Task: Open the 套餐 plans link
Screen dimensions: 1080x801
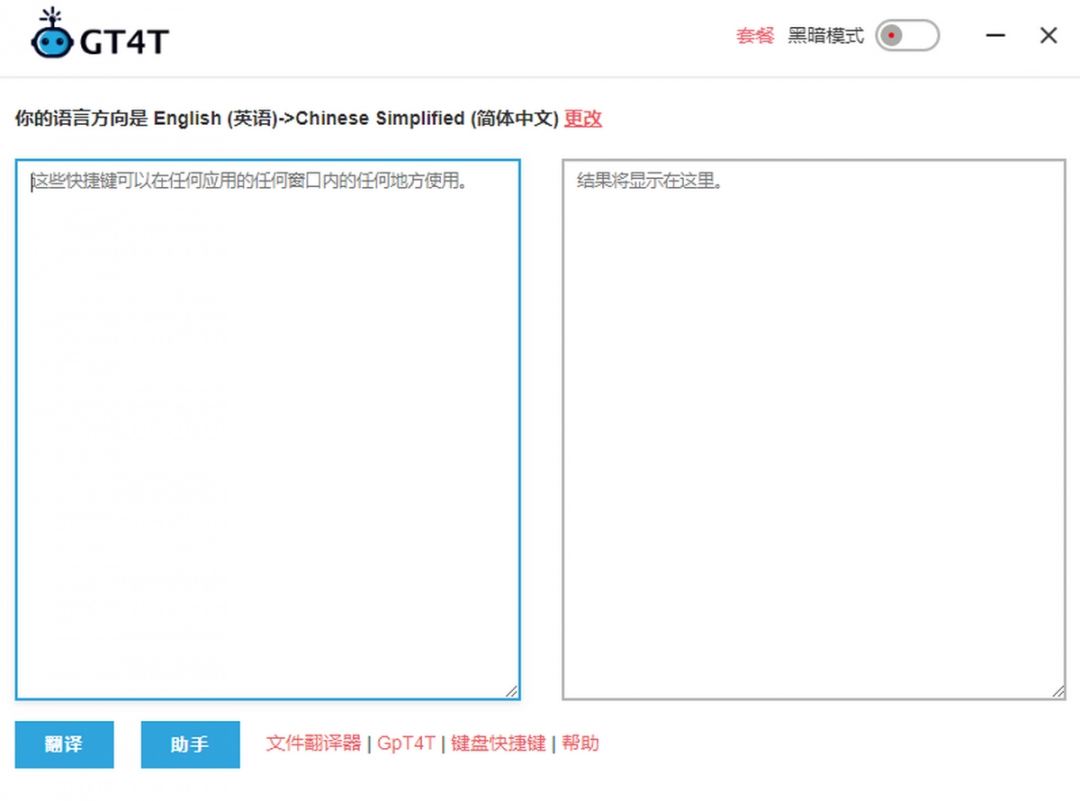Action: click(755, 35)
